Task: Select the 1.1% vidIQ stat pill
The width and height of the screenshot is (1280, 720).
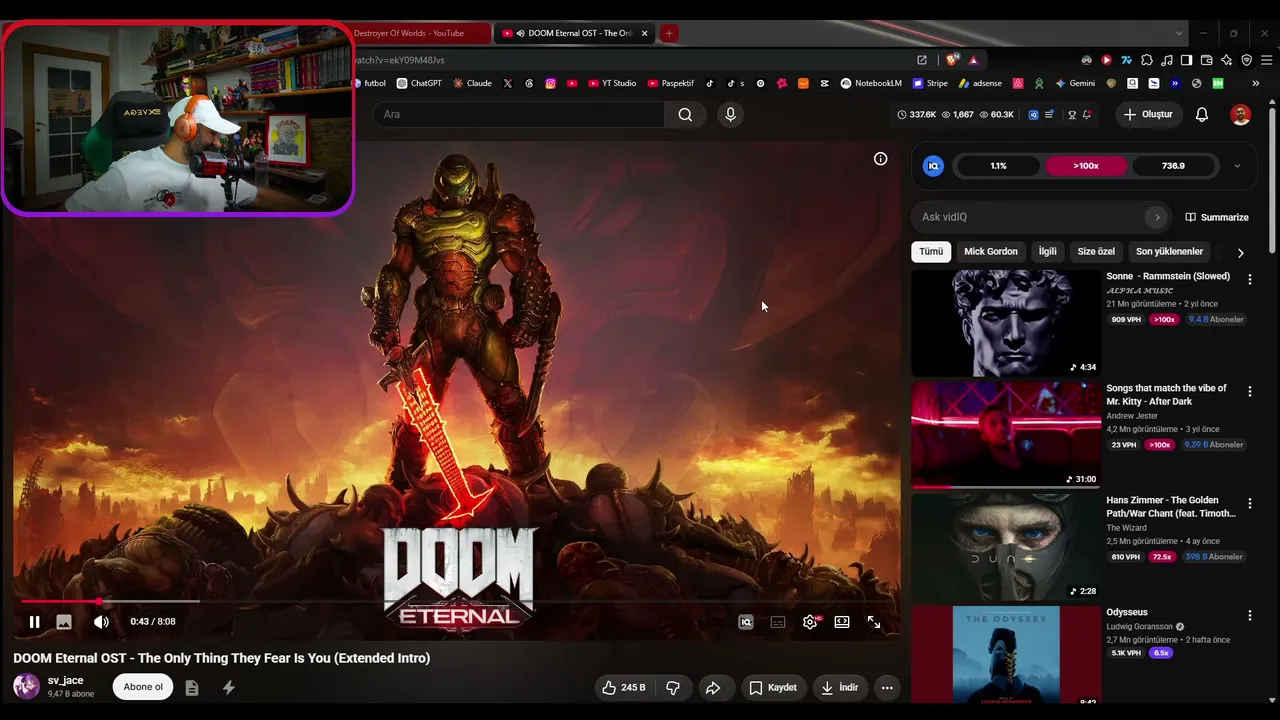Action: pyautogui.click(x=998, y=166)
